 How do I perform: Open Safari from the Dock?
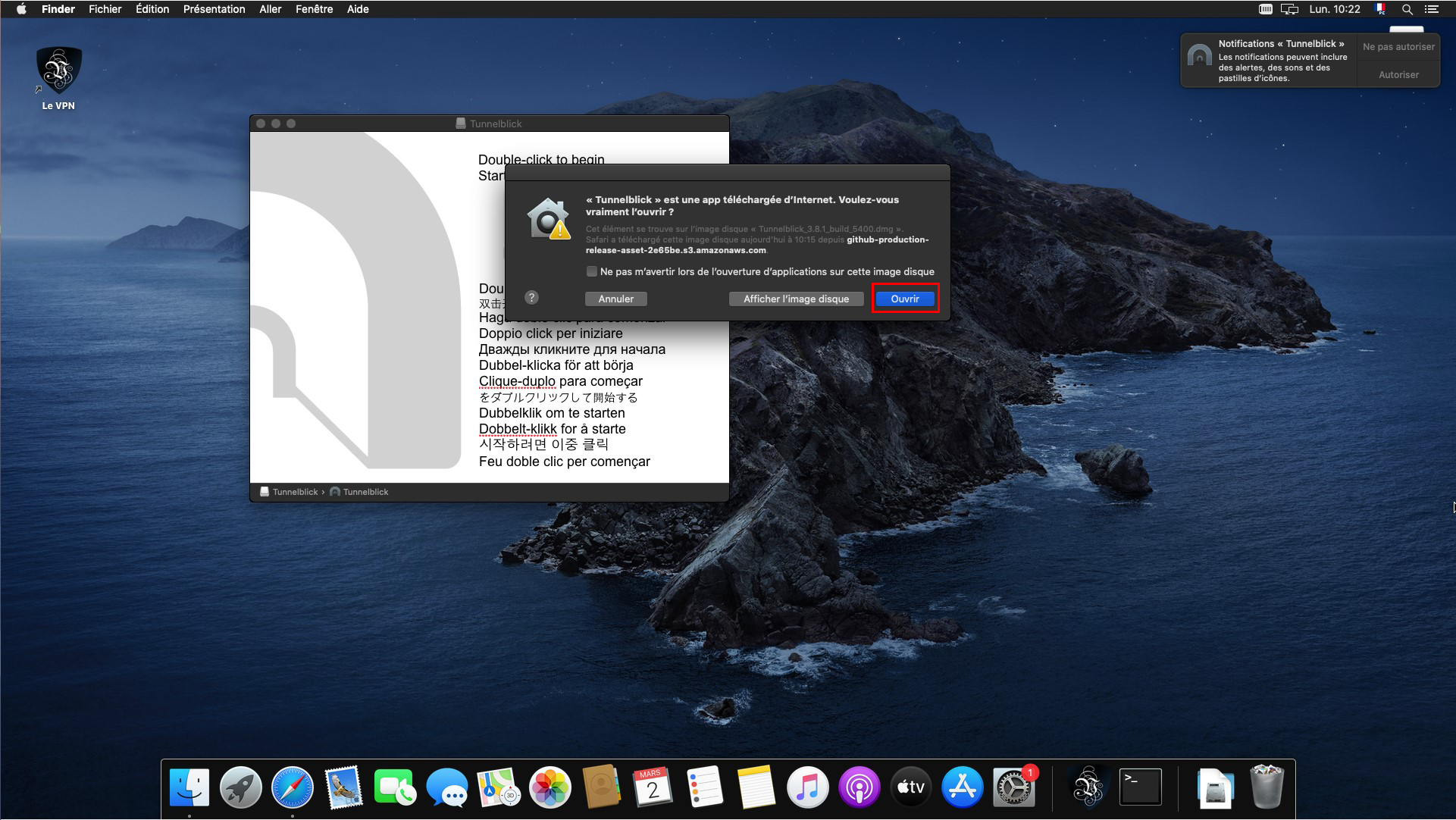pyautogui.click(x=293, y=787)
